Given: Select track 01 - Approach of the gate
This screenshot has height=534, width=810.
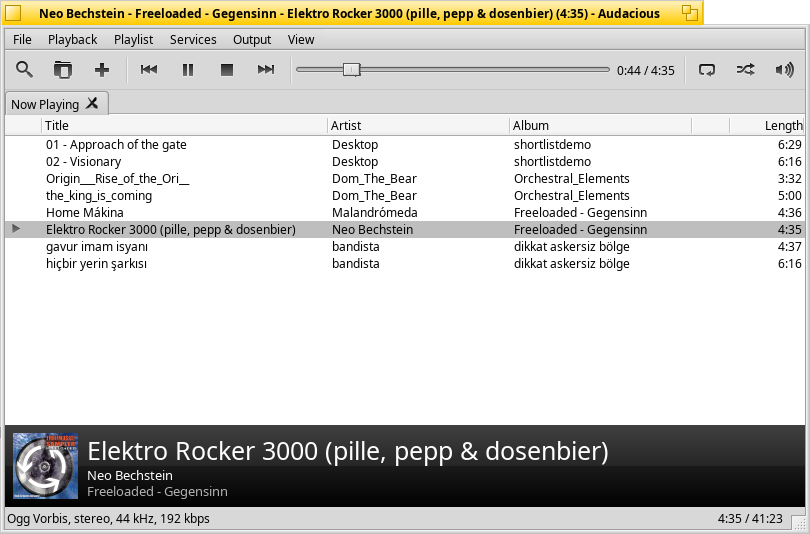Looking at the screenshot, I should pos(405,145).
